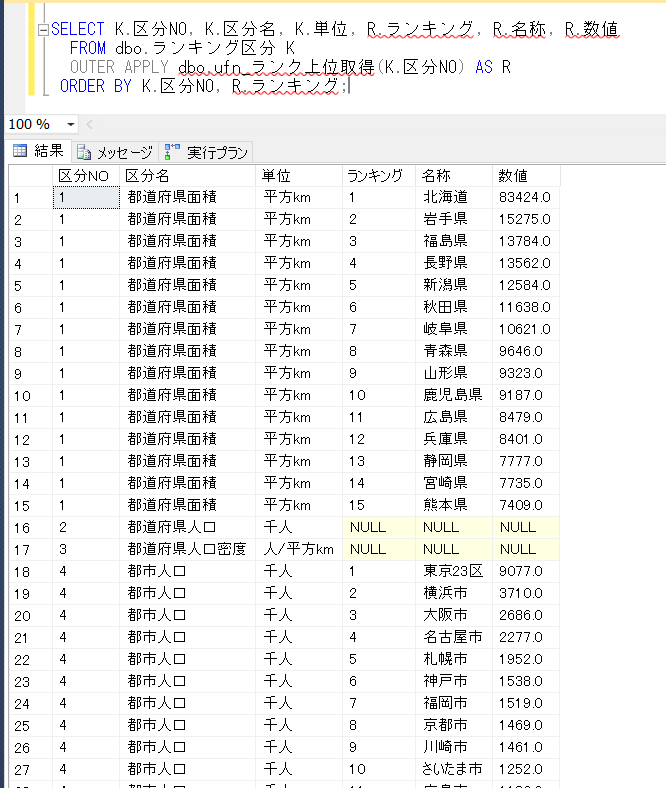666x788 pixels.
Task: Click the SELECT keyword in query editor
Action: (x=77, y=29)
